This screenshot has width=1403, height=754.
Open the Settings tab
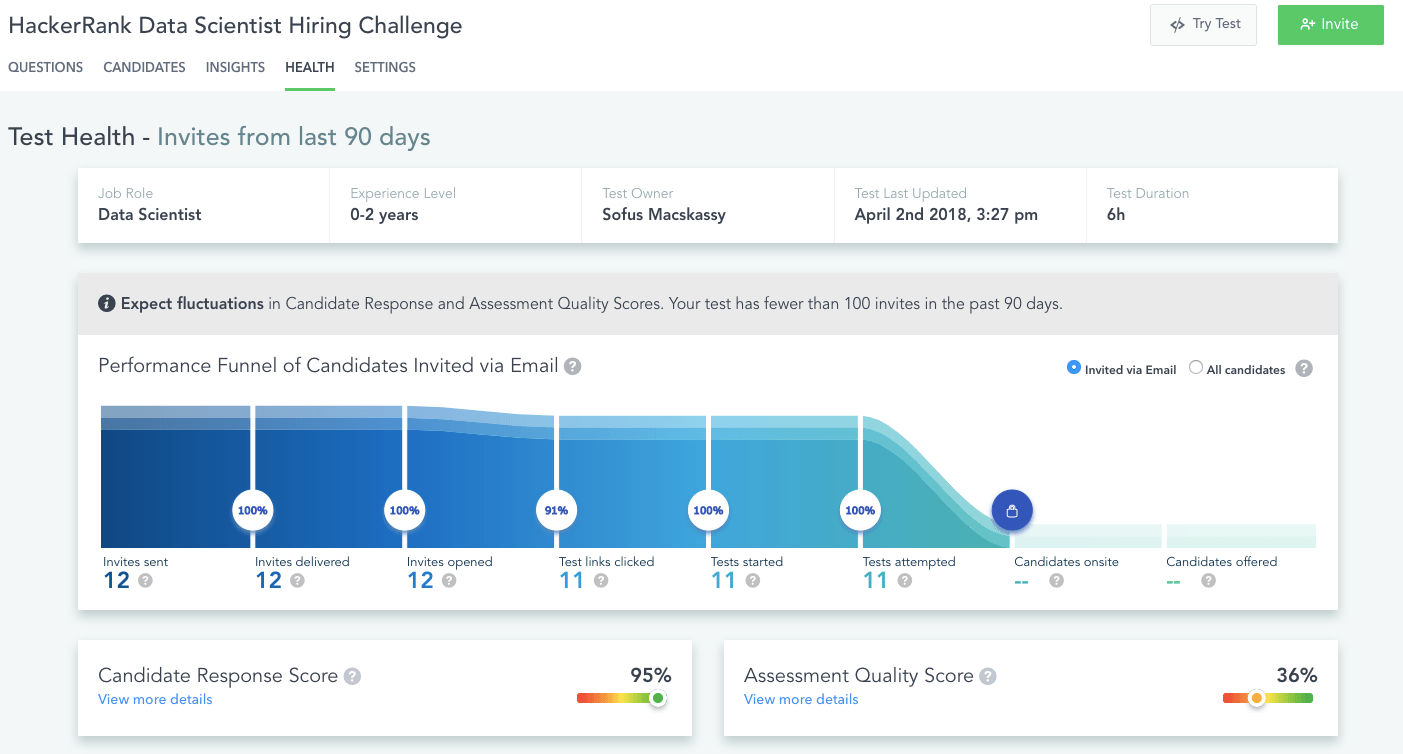[385, 68]
